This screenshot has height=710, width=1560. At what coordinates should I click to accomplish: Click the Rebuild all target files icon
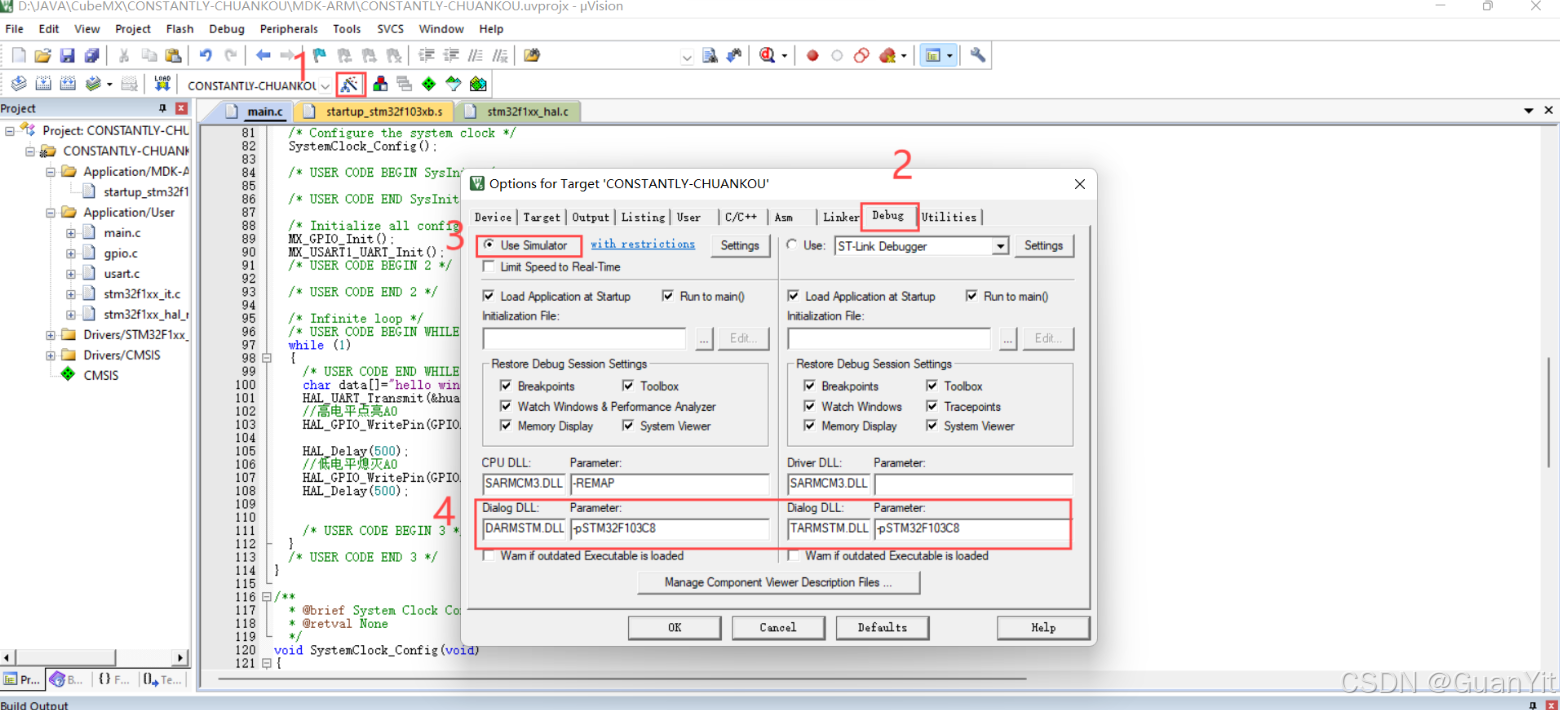point(65,85)
